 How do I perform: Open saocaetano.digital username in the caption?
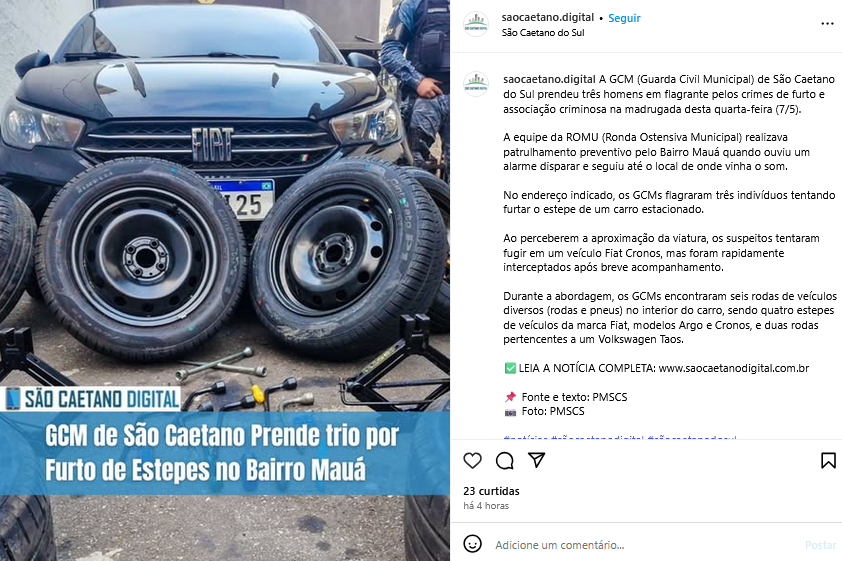pyautogui.click(x=549, y=79)
